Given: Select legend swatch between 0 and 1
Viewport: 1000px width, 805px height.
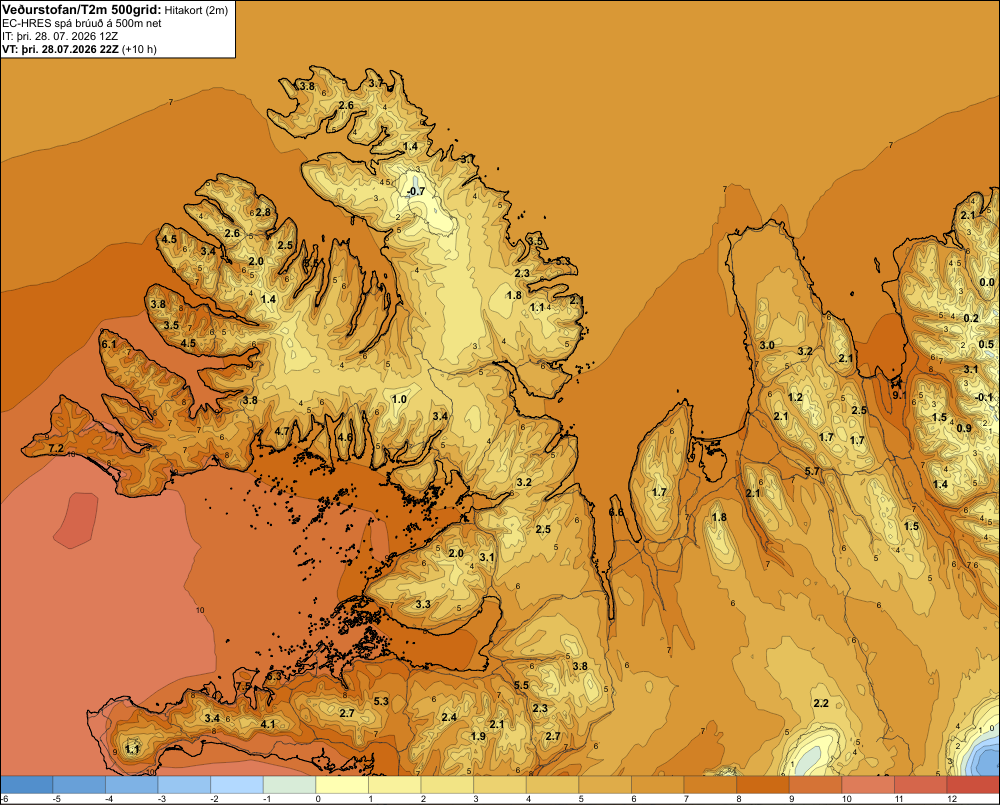Looking at the screenshot, I should tap(342, 785).
